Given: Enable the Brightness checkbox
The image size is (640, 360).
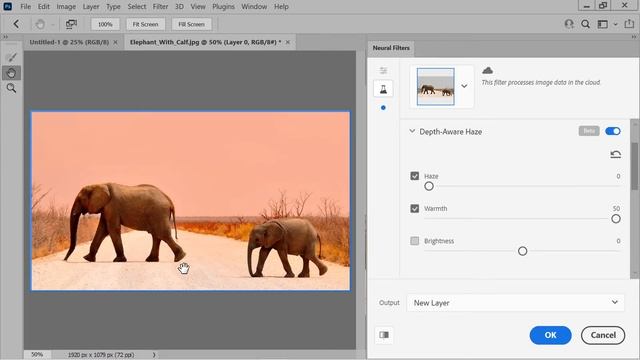Looking at the screenshot, I should (x=415, y=241).
